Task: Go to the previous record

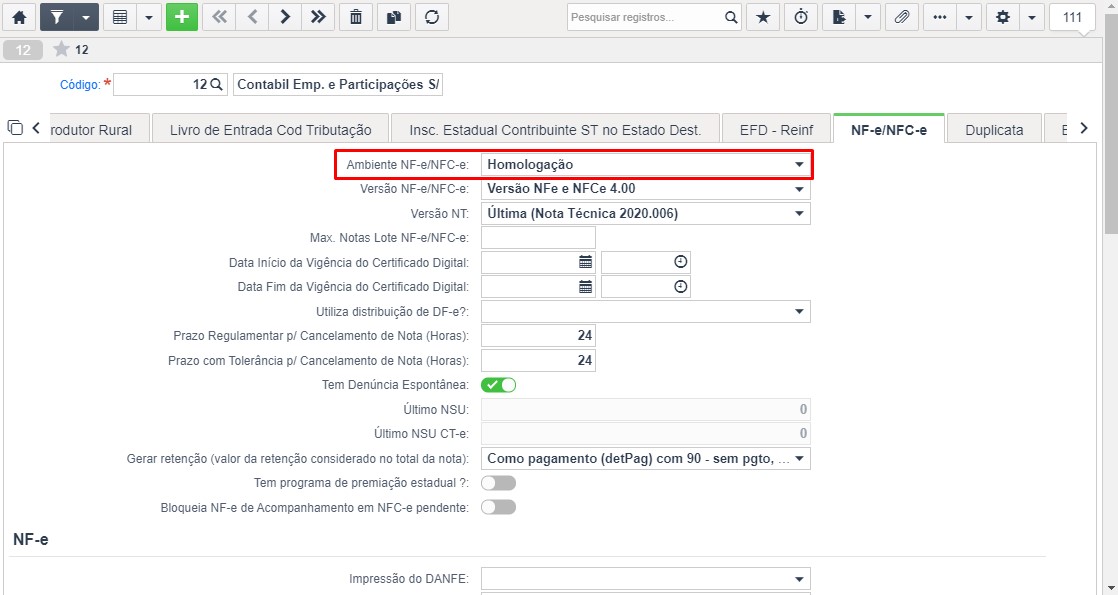Action: (252, 17)
